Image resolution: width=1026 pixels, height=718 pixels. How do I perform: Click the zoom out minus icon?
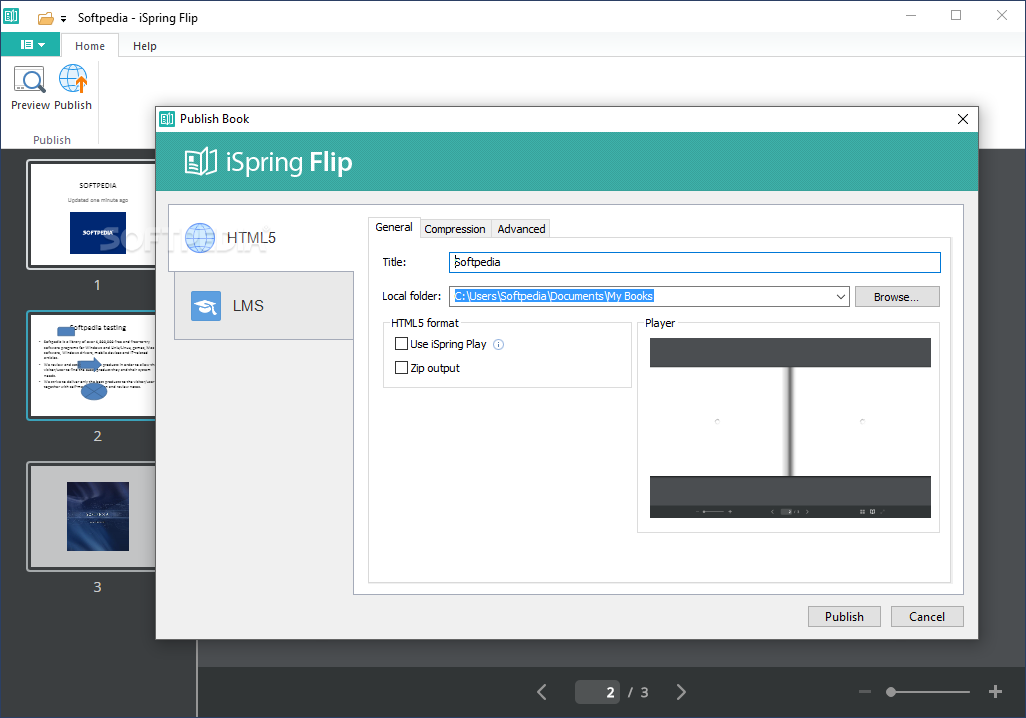coord(864,692)
